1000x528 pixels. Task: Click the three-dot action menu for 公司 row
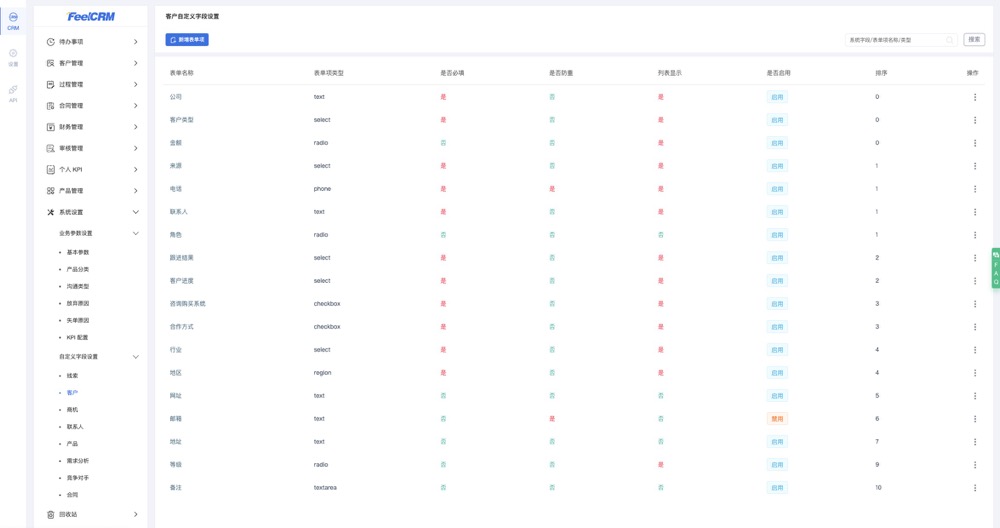(x=975, y=97)
